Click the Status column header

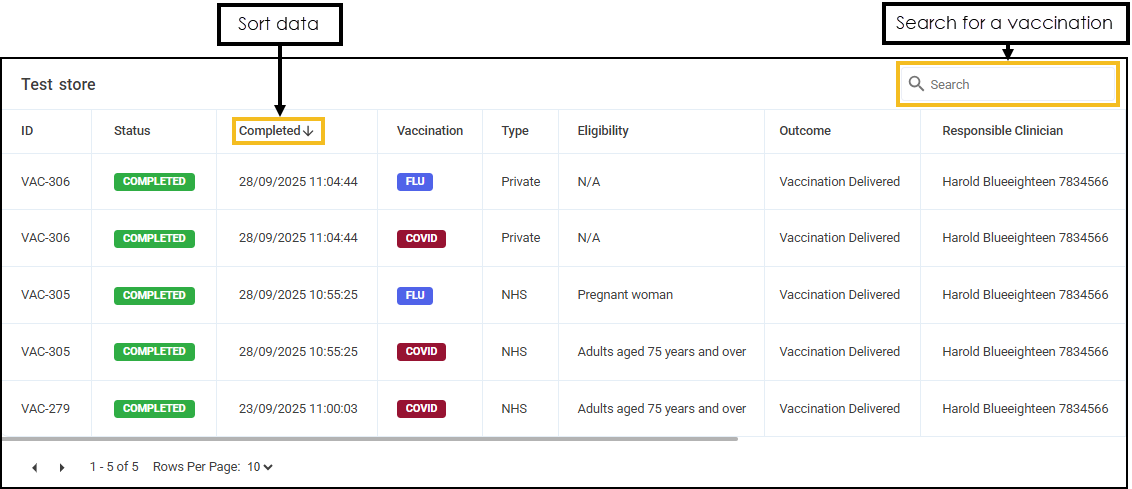pyautogui.click(x=132, y=131)
